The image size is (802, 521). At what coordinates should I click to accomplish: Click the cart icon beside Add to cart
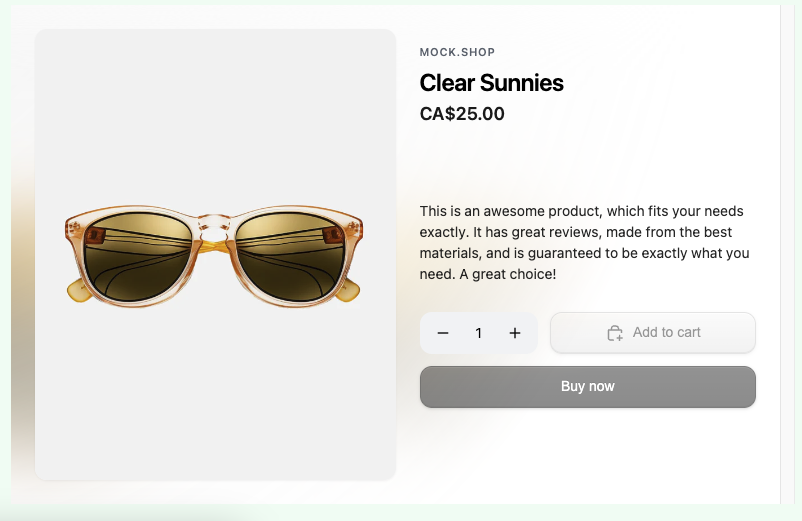(x=615, y=333)
